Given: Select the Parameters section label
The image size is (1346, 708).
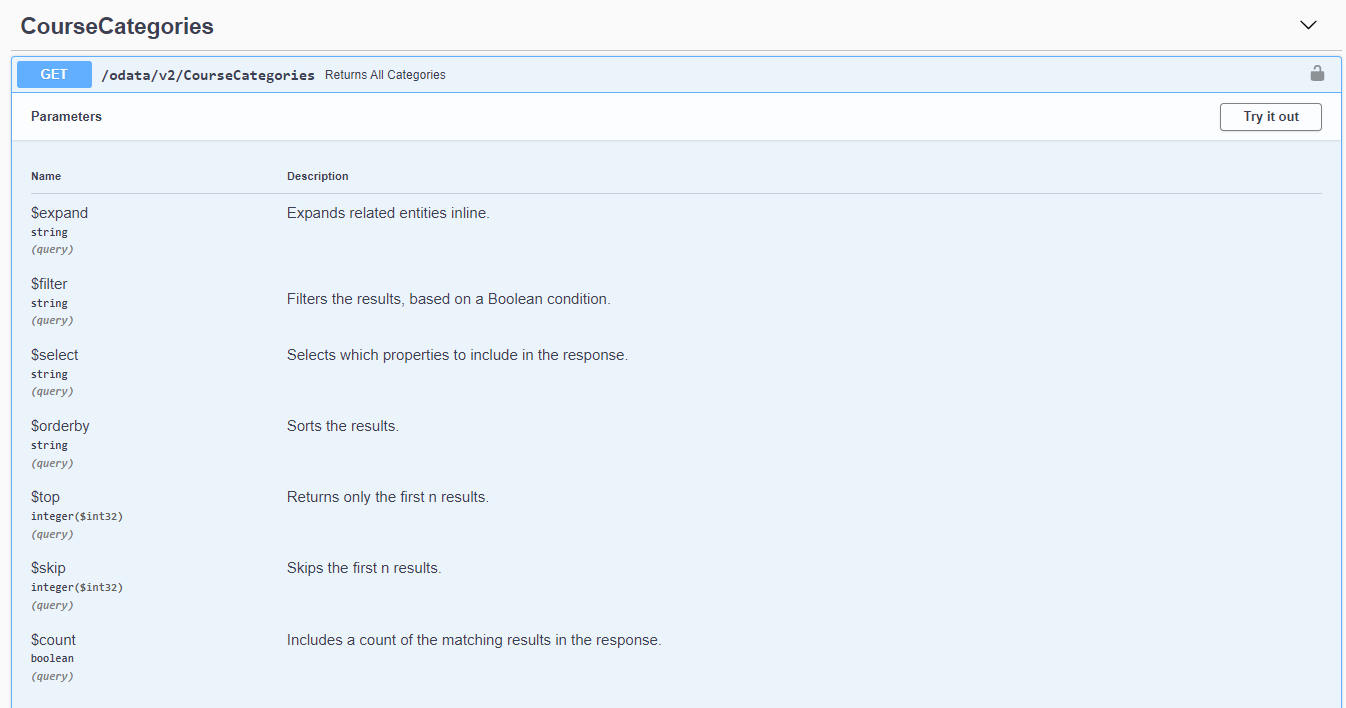Looking at the screenshot, I should 66,117.
